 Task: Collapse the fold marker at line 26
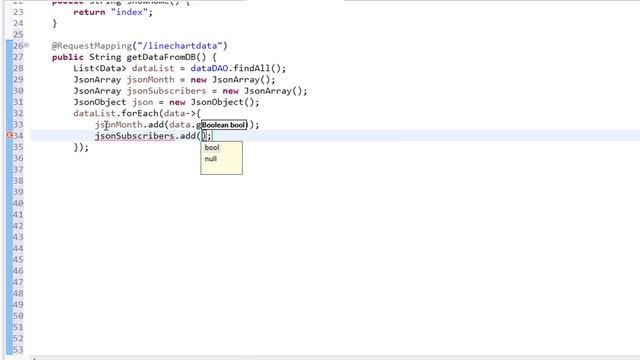point(27,45)
